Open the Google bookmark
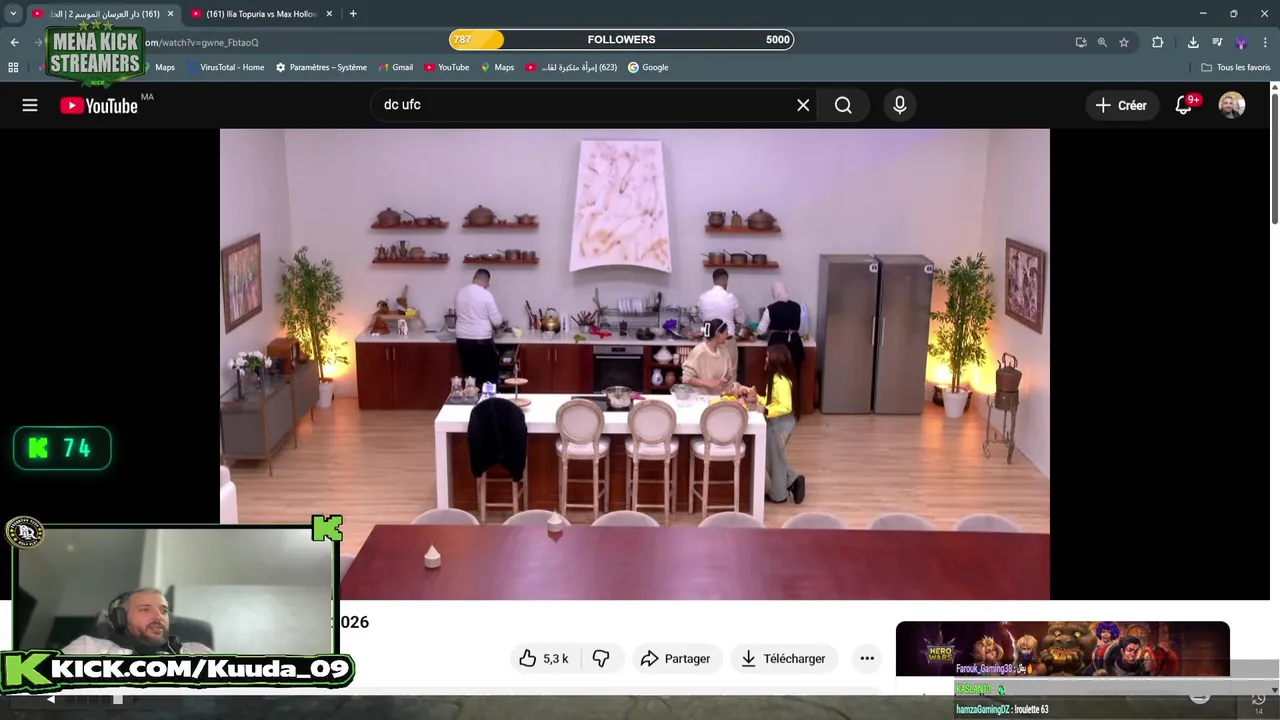This screenshot has width=1280, height=720. (648, 67)
